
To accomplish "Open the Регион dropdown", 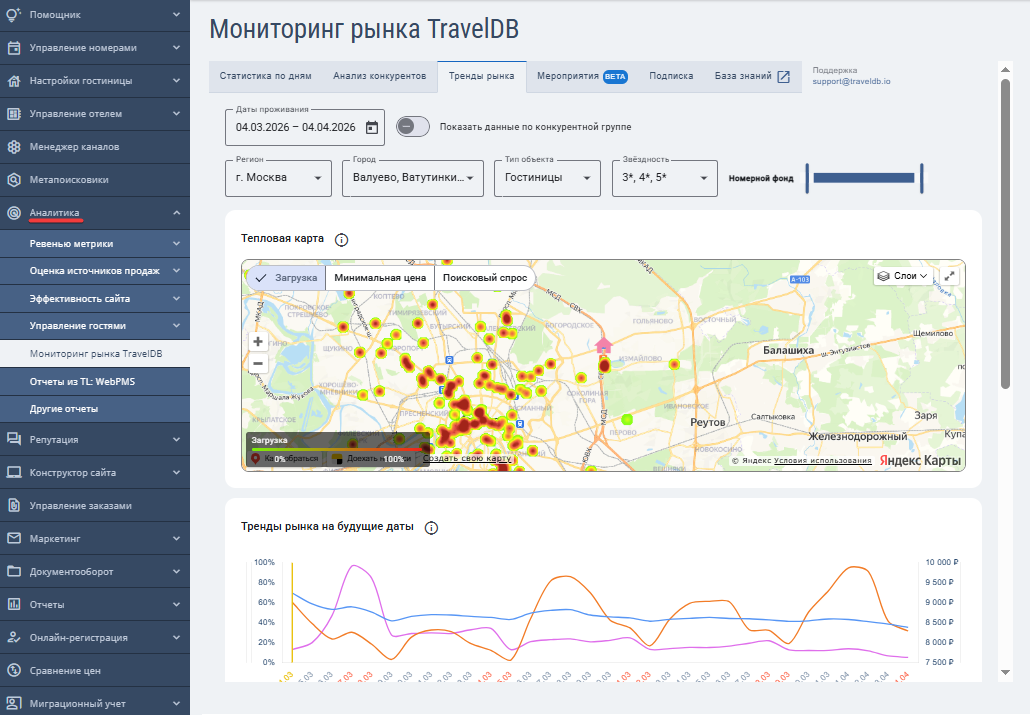I will point(278,178).
